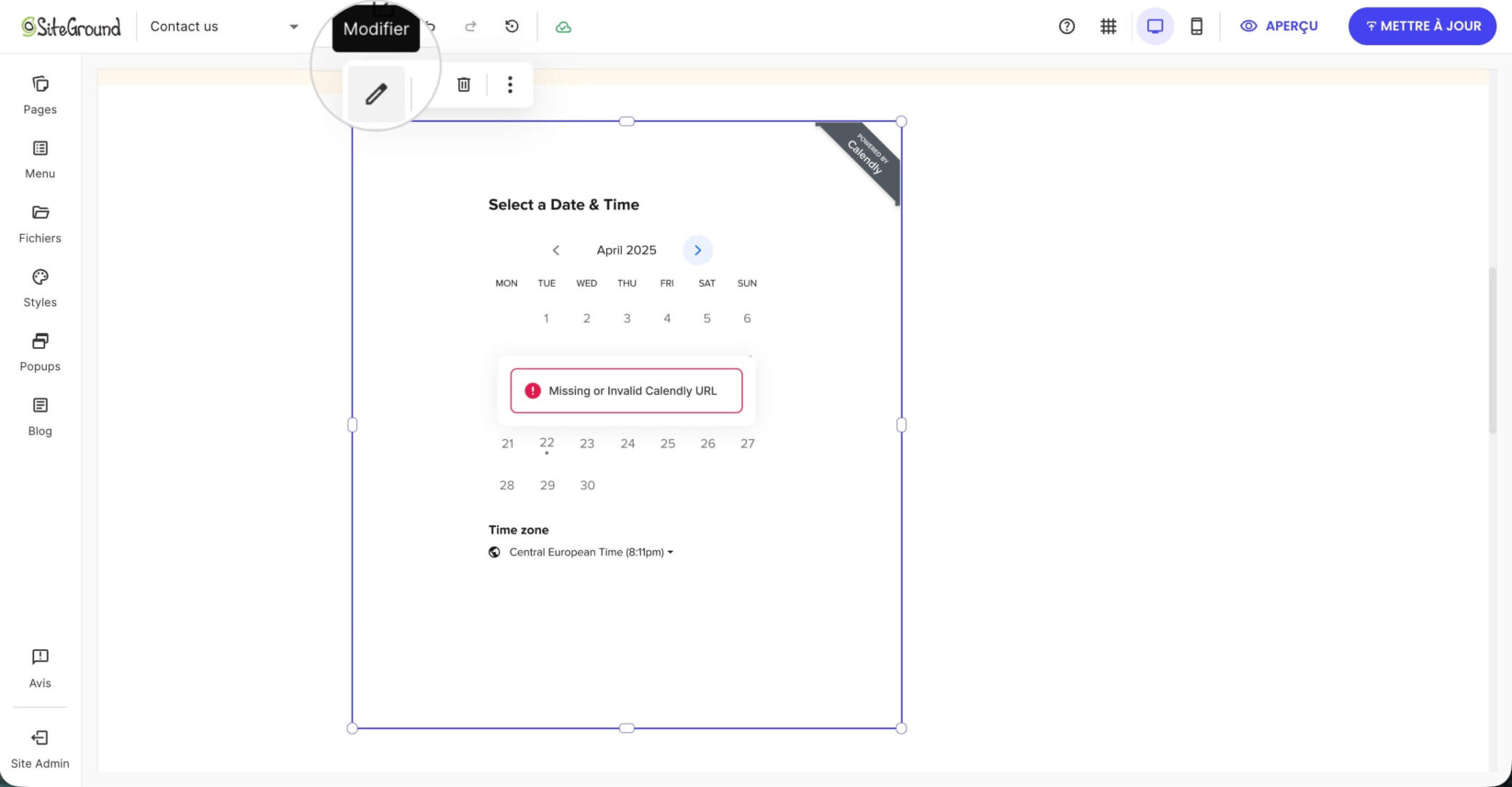Open the Blog panel

(x=40, y=417)
